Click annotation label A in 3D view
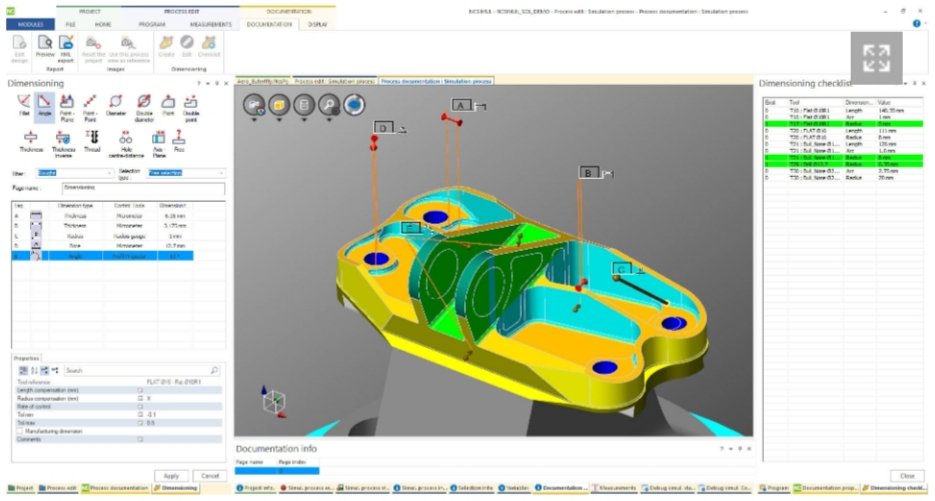Image resolution: width=935 pixels, height=501 pixels. click(x=461, y=105)
